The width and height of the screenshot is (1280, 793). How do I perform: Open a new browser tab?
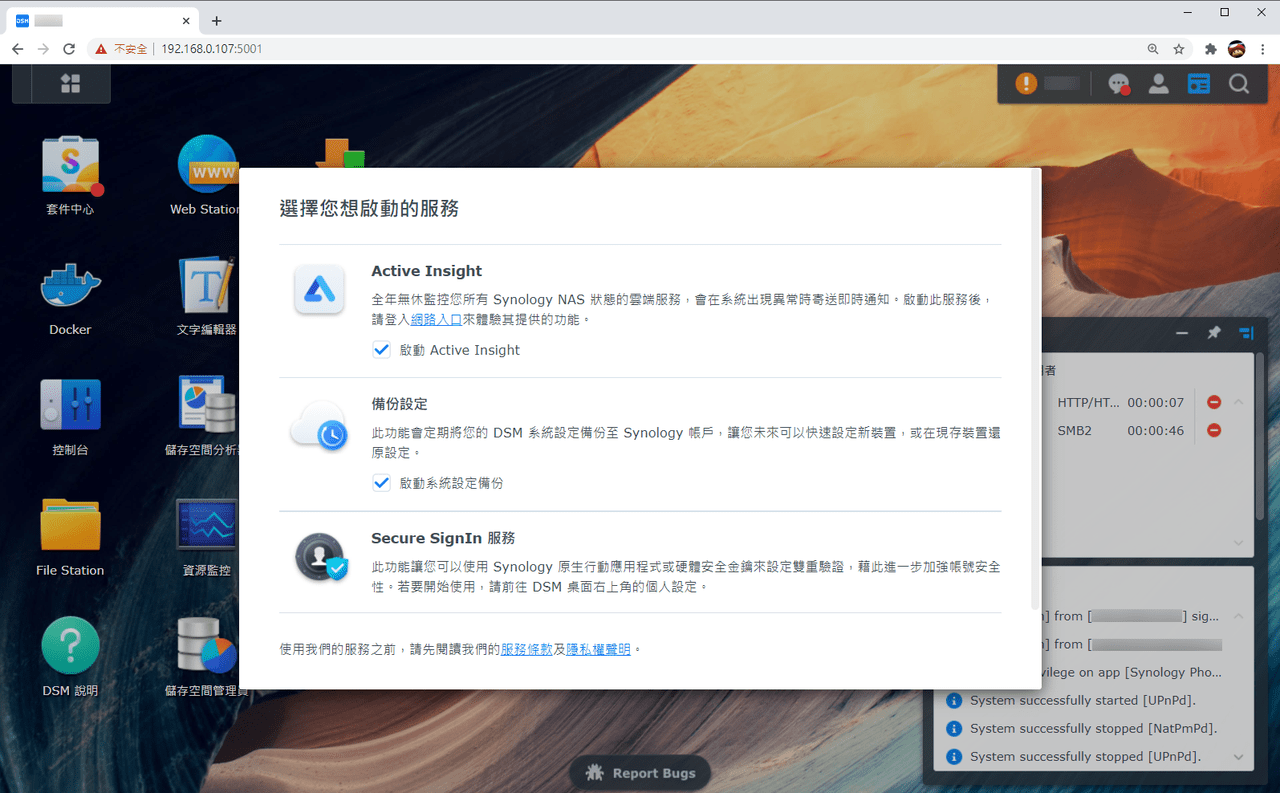pyautogui.click(x=216, y=20)
